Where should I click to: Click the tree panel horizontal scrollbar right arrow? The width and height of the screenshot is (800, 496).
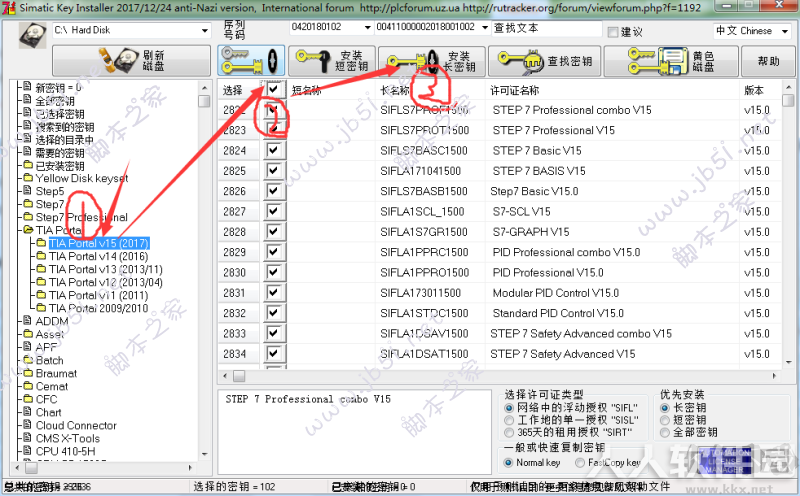(x=190, y=467)
